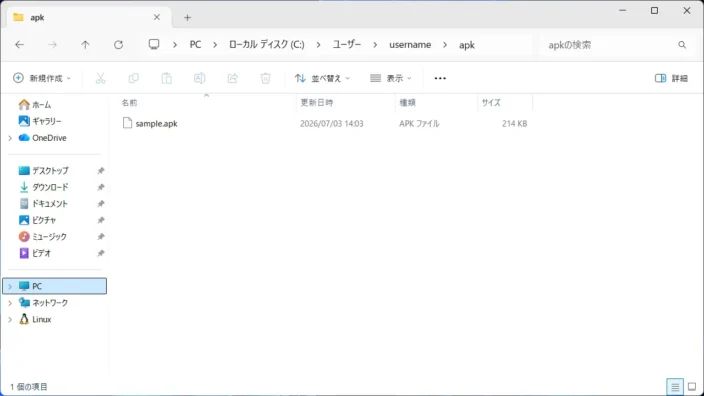
Task: Expand chevron after username in breadcrumb
Action: [x=445, y=45]
